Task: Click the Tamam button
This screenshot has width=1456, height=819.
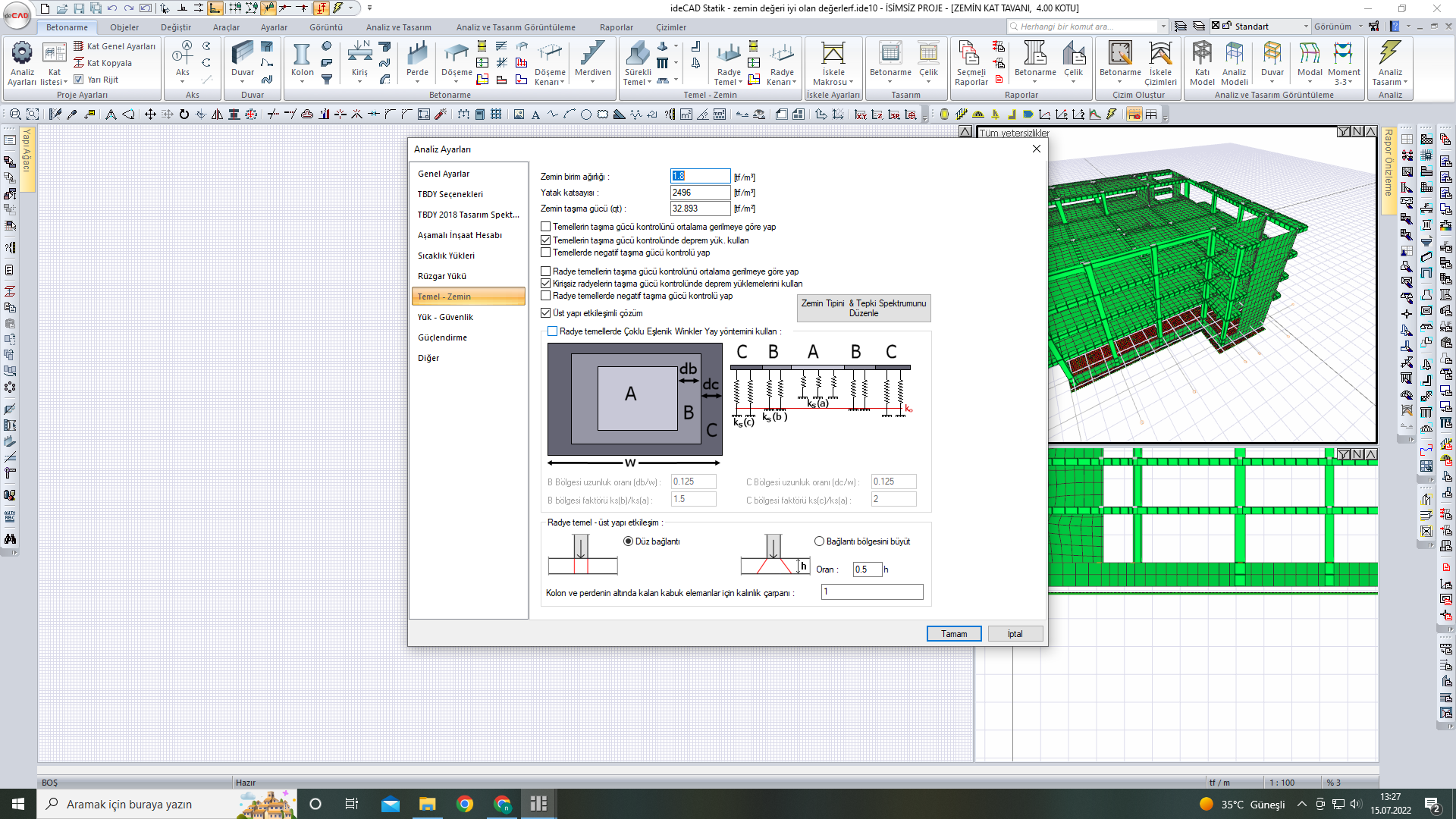Action: [954, 634]
